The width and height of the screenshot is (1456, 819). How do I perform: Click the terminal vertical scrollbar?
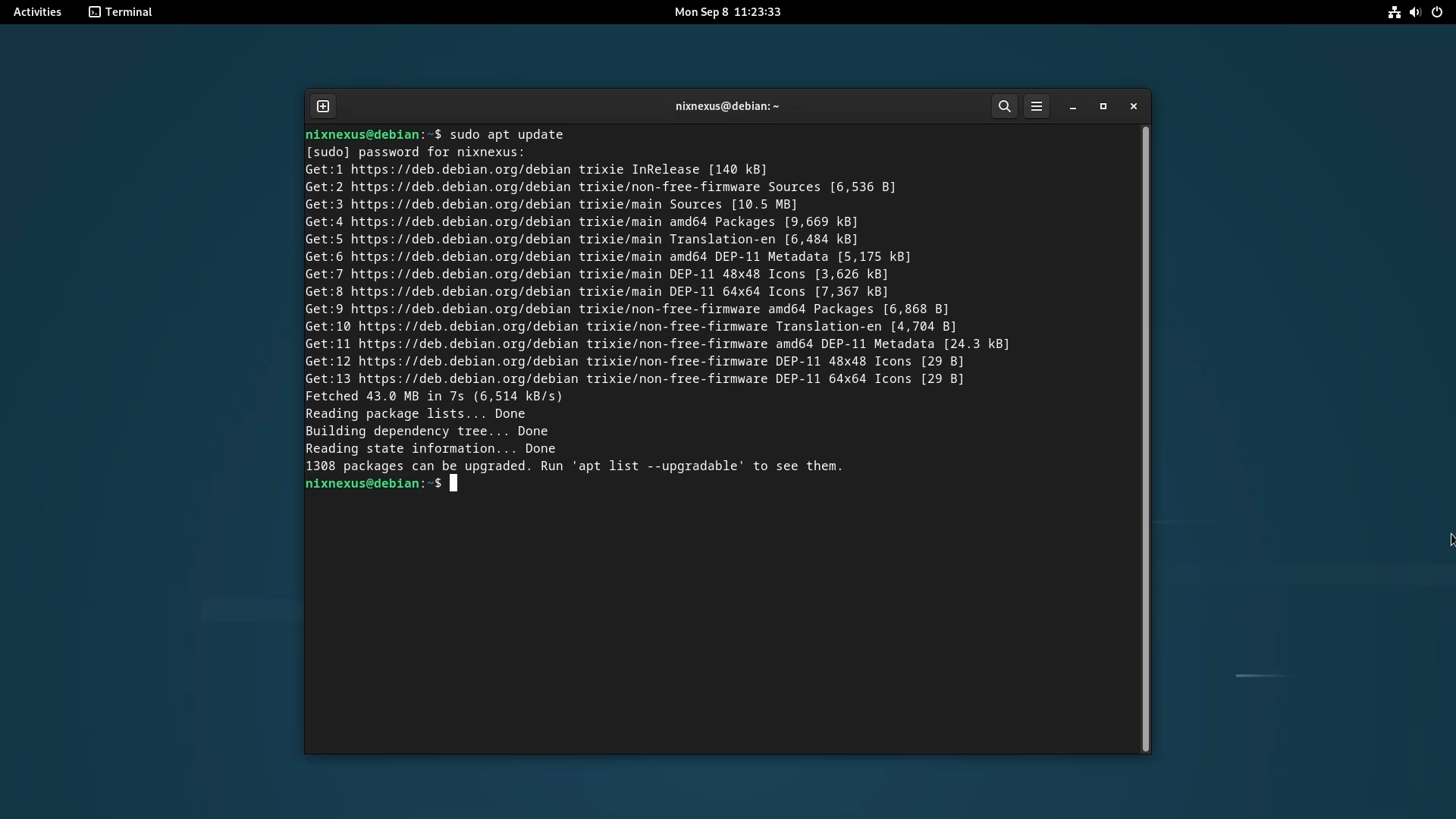pos(1145,438)
